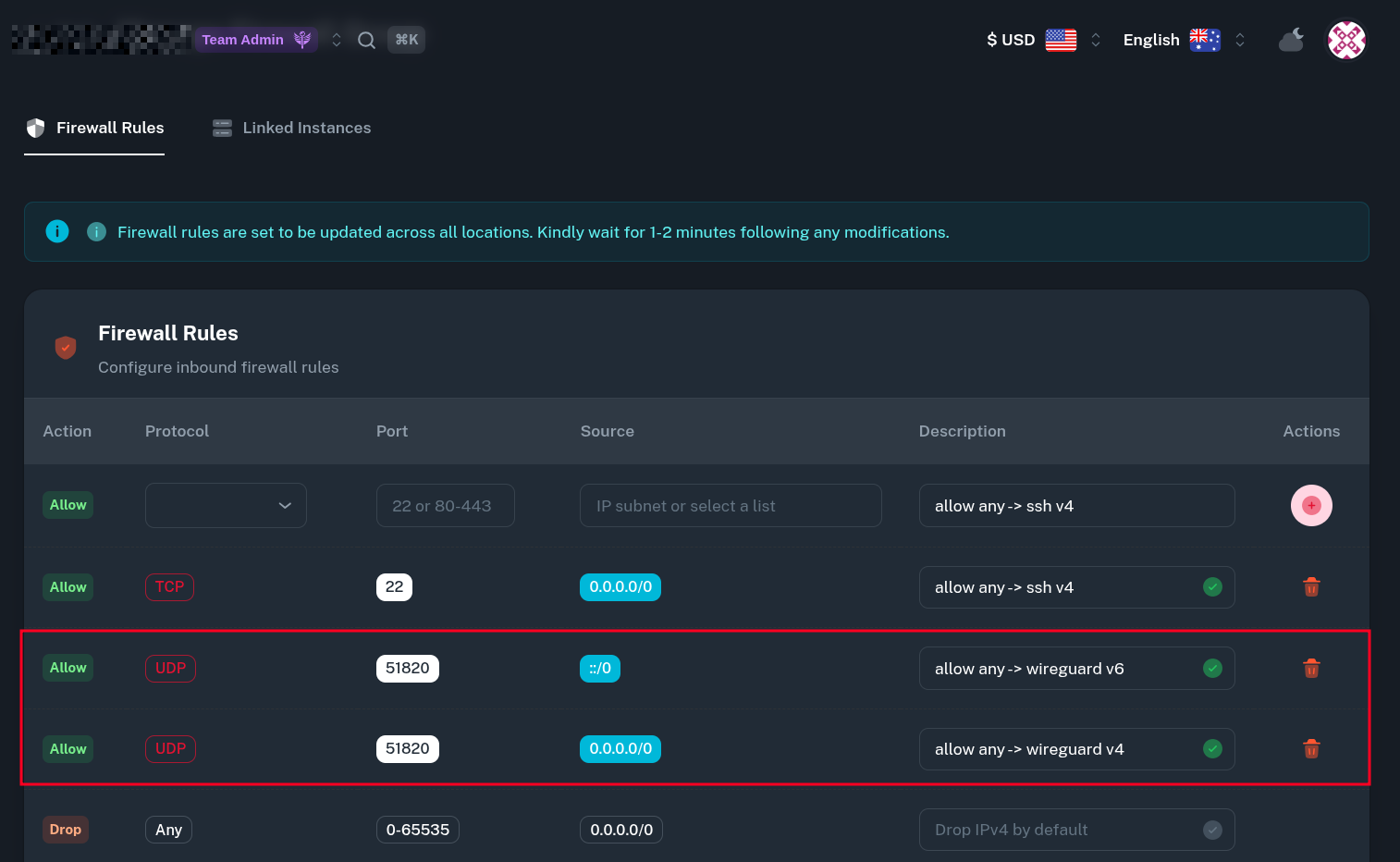Click green checkmark on wireguard v4 description

pyautogui.click(x=1212, y=749)
